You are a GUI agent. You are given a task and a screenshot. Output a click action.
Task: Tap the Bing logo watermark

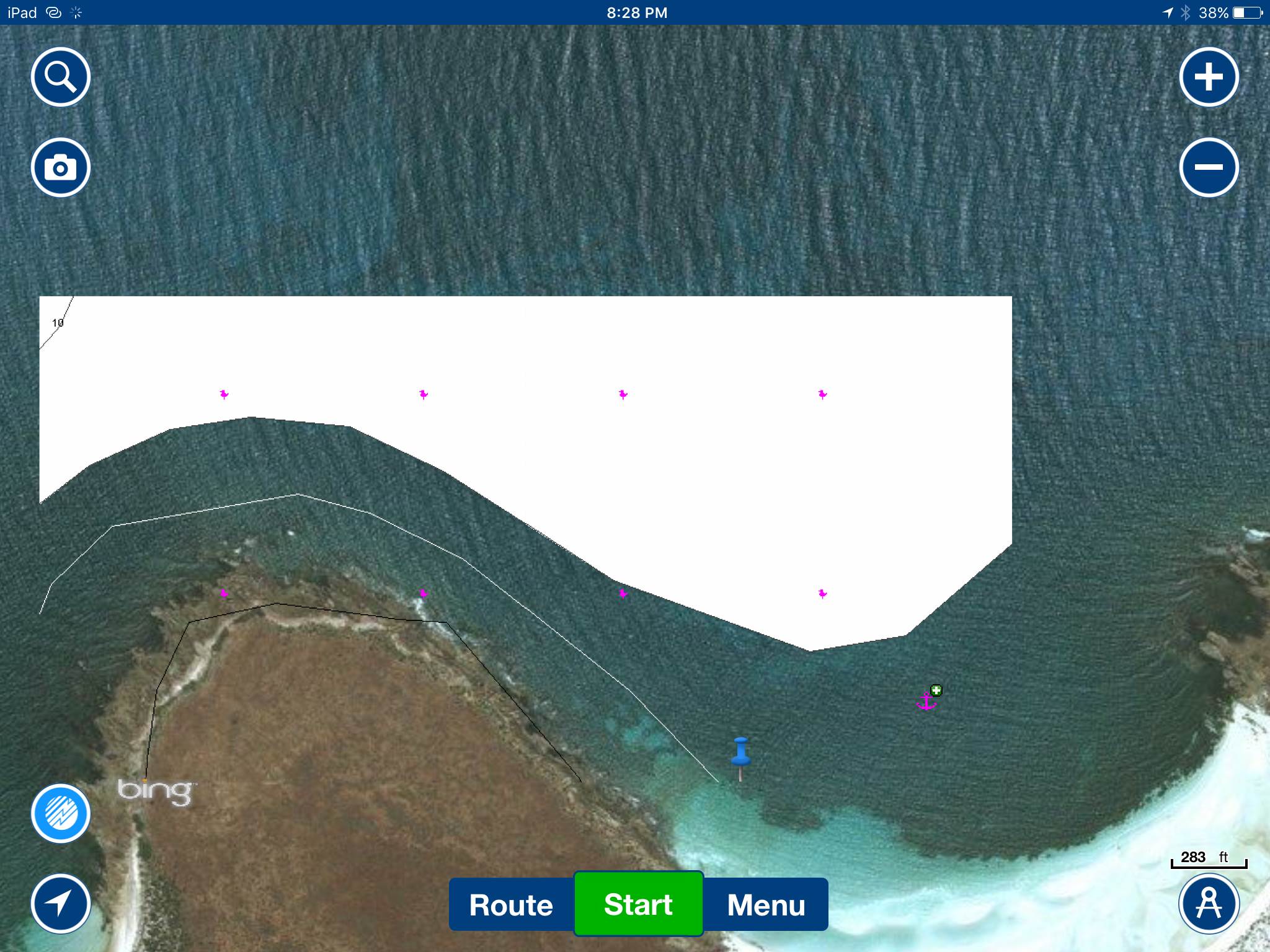click(x=154, y=791)
